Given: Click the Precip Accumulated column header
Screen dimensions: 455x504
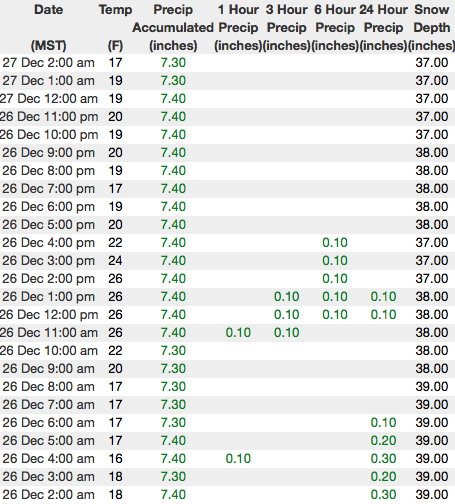Looking at the screenshot, I should pos(173,27).
